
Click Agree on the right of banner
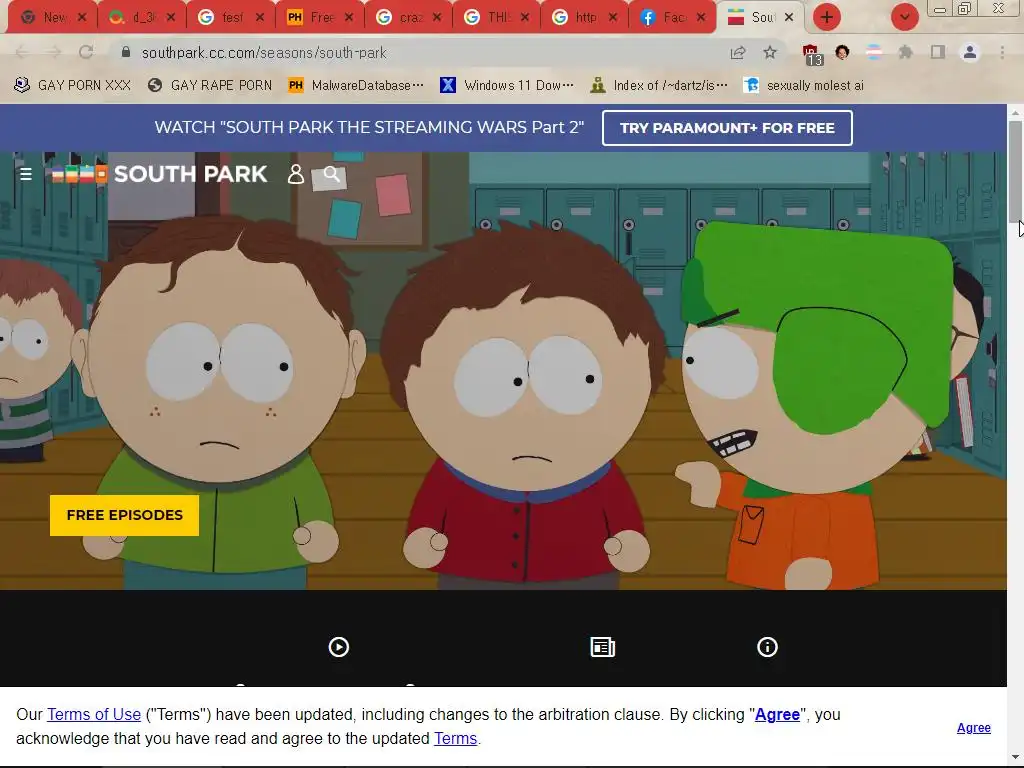(x=974, y=728)
